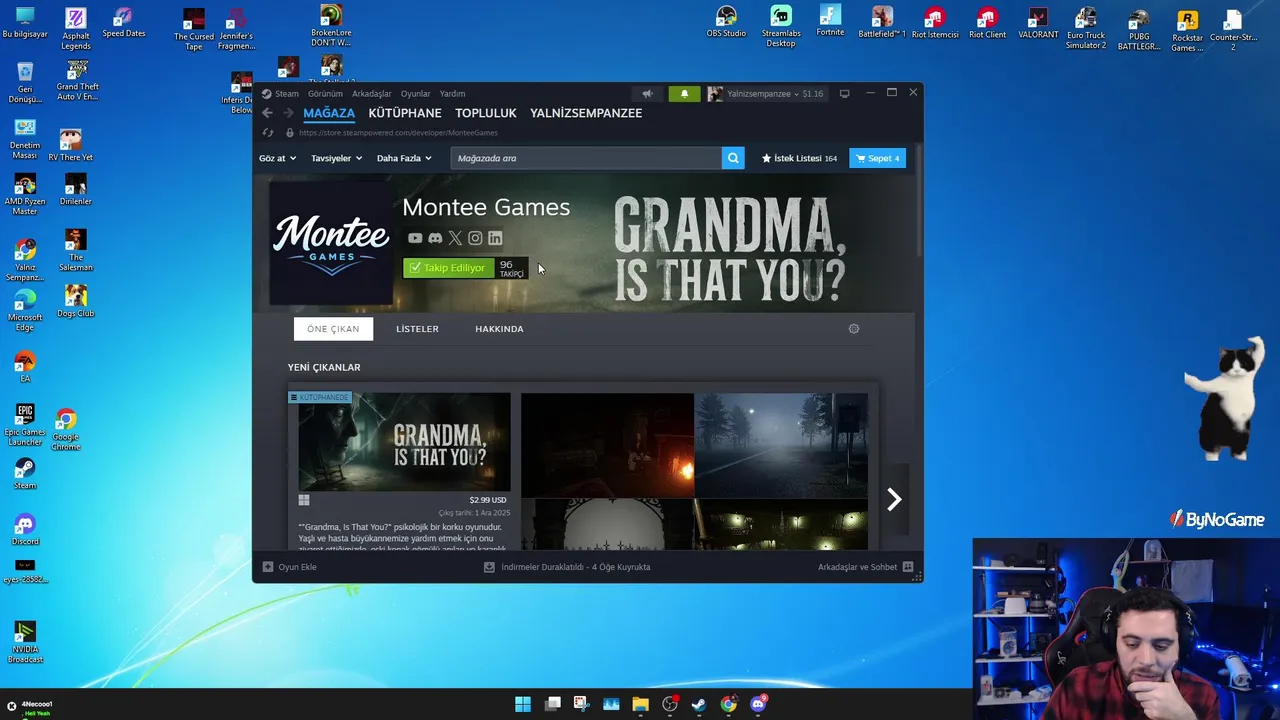This screenshot has width=1280, height=720.
Task: Open OBS Studio desktop shortcut
Action: 727,22
